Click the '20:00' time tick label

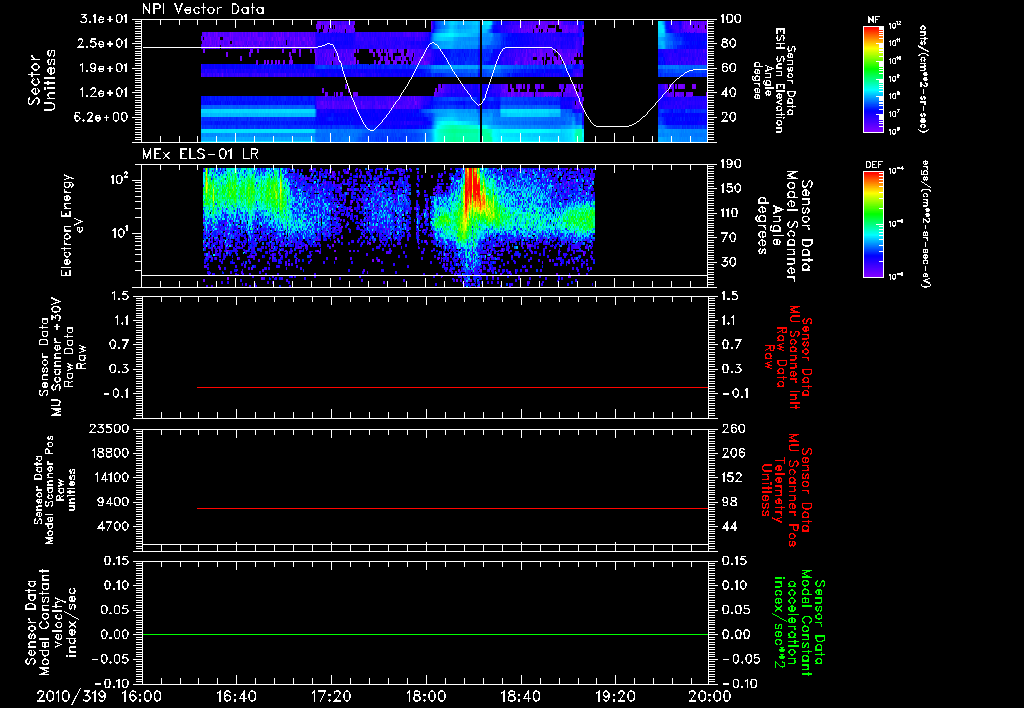point(710,696)
